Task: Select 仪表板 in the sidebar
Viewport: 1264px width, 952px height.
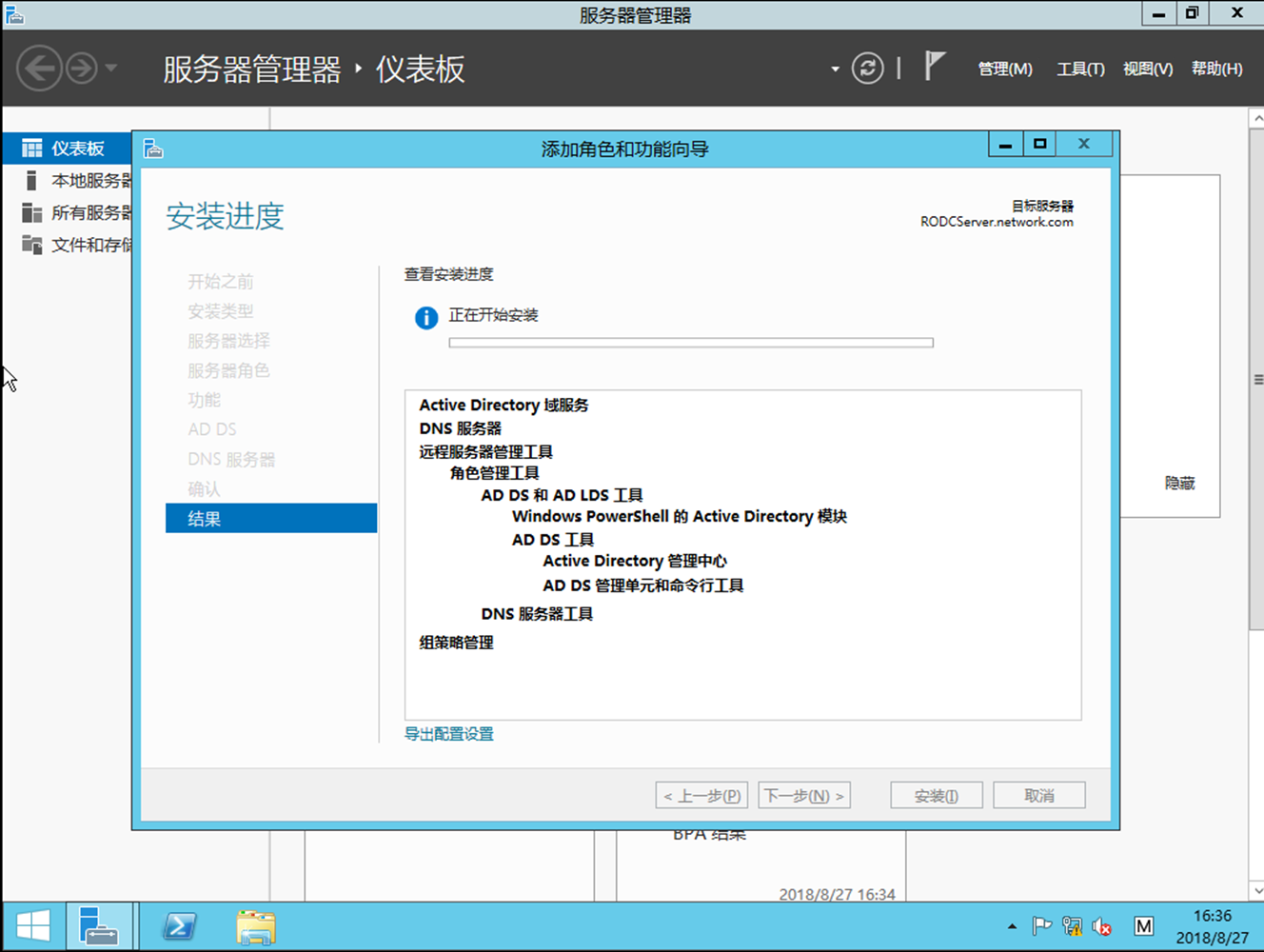Action: [67, 149]
